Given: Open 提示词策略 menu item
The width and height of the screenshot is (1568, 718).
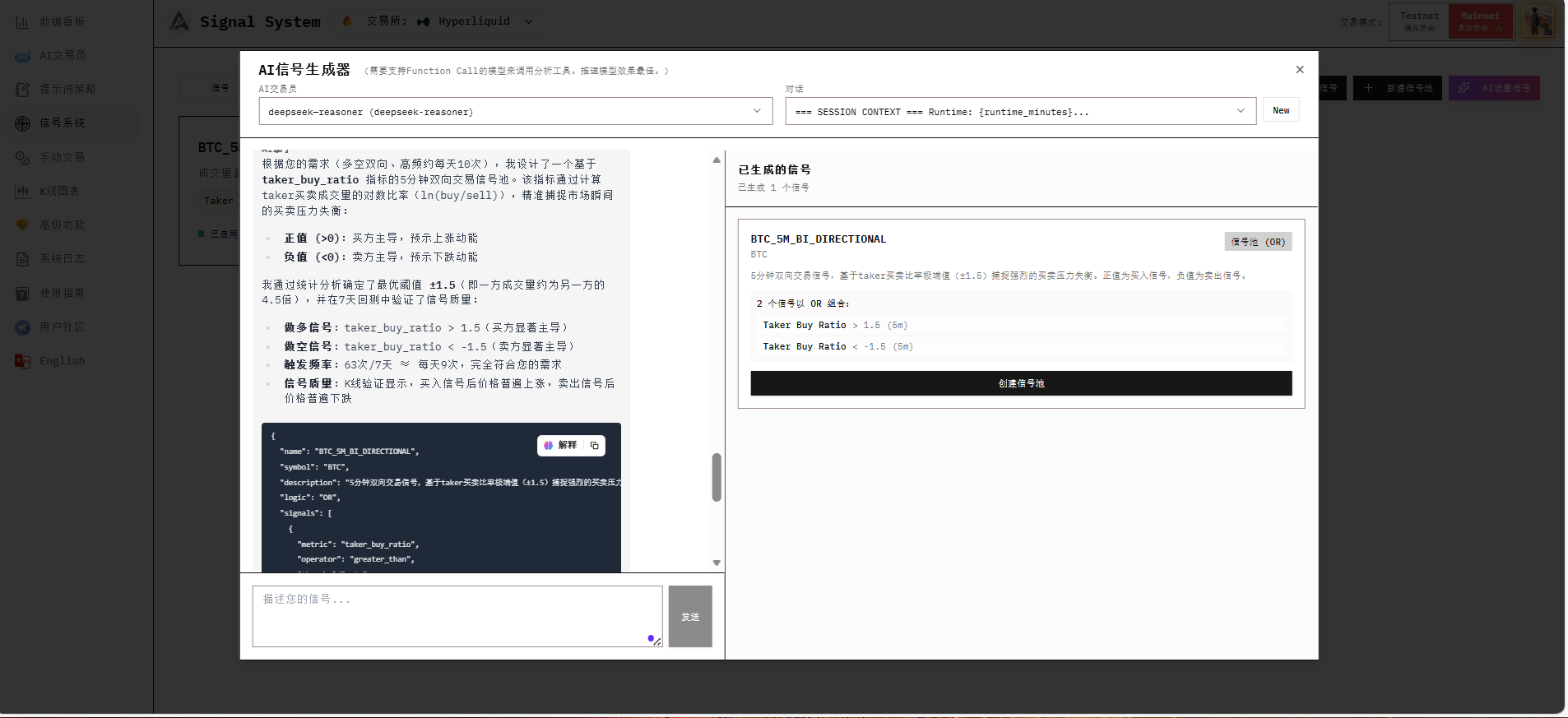Looking at the screenshot, I should (x=67, y=90).
